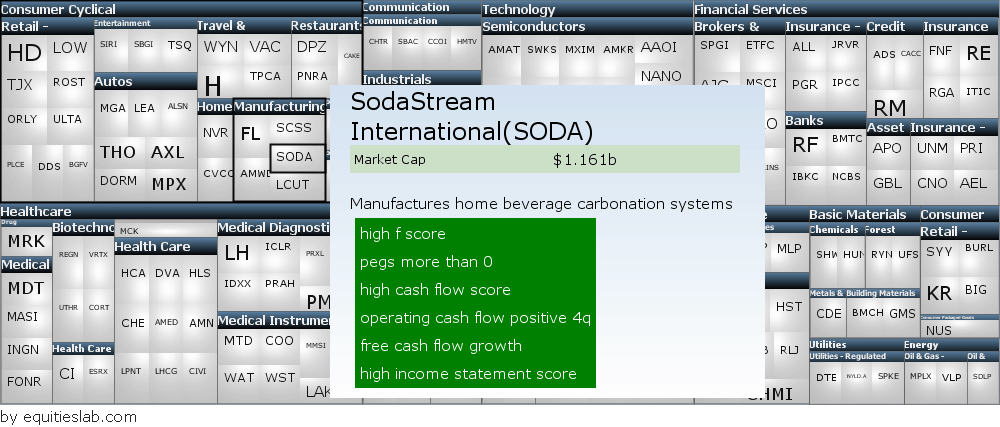Viewport: 1000px width, 427px height.
Task: Click the FL tile in Manufacturing
Action: [251, 133]
